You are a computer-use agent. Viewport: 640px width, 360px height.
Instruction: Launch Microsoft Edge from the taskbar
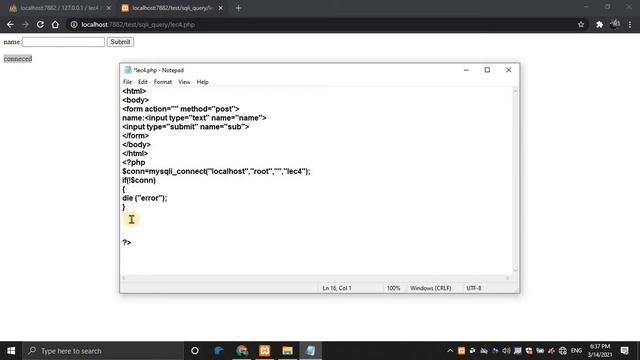tap(218, 351)
